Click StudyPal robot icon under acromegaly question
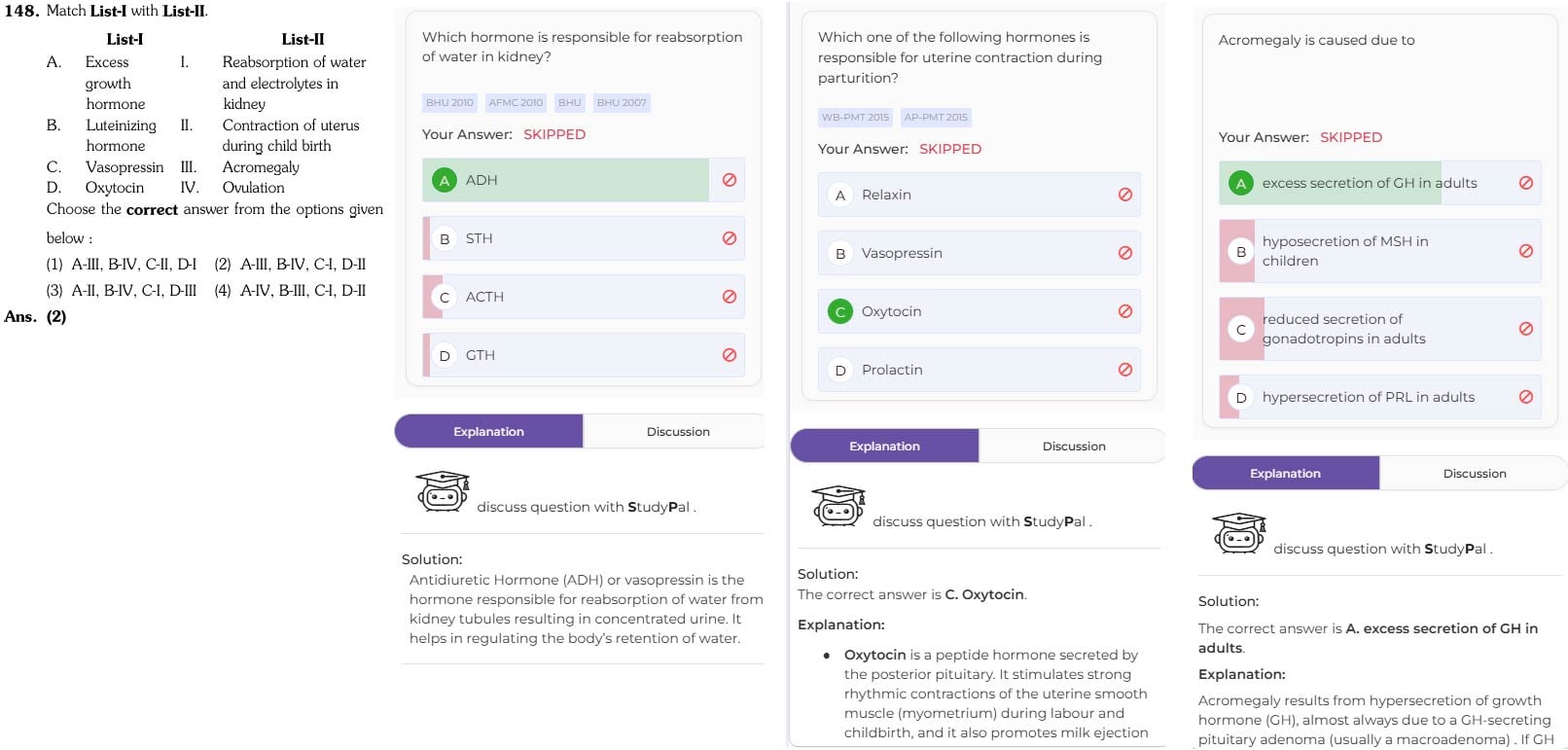This screenshot has width=1568, height=750. (1239, 533)
